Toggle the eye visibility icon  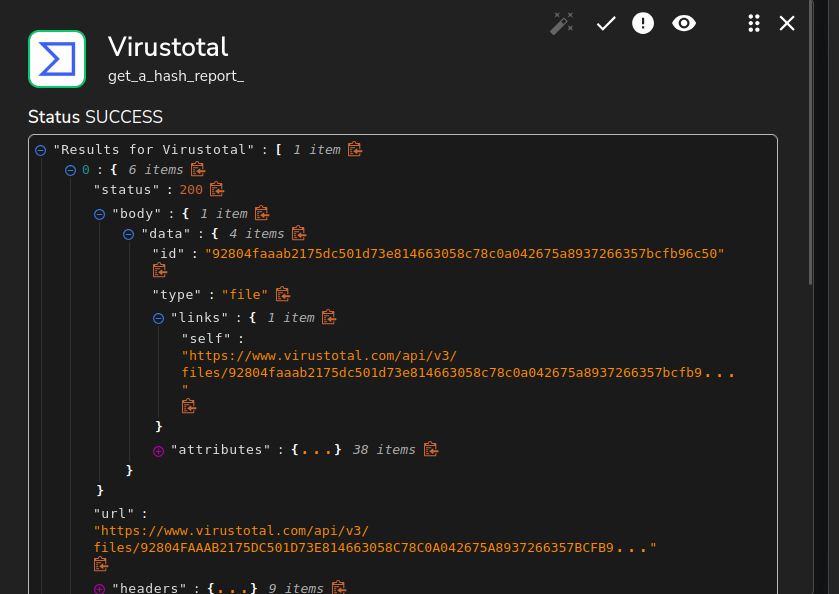pos(684,23)
